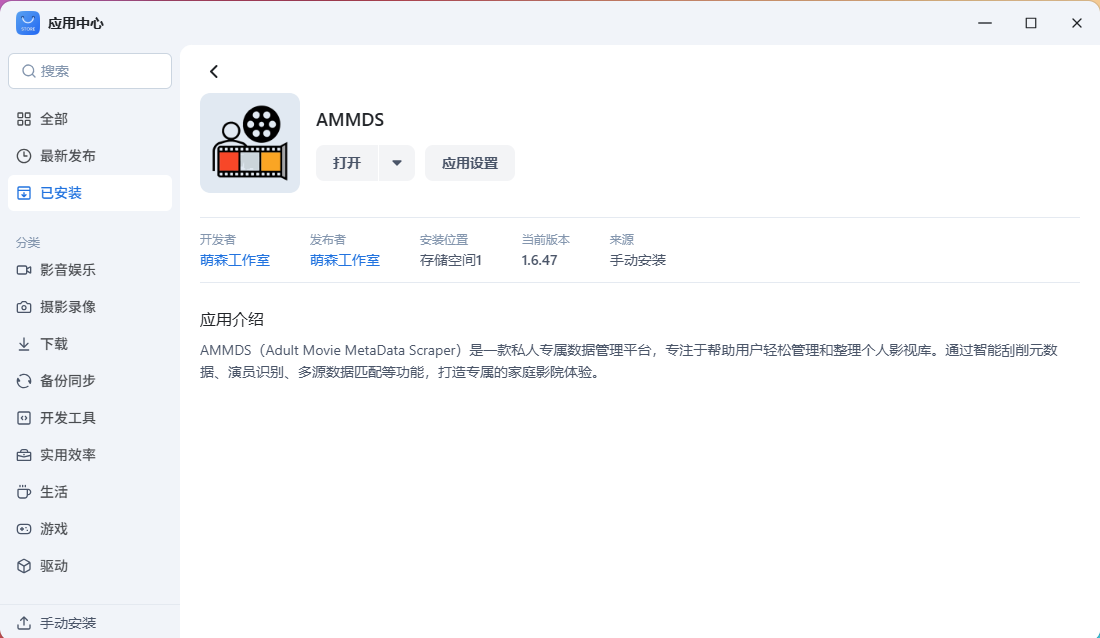This screenshot has width=1100, height=638.
Task: Click the AMMDS app icon thumbnail
Action: (250, 142)
